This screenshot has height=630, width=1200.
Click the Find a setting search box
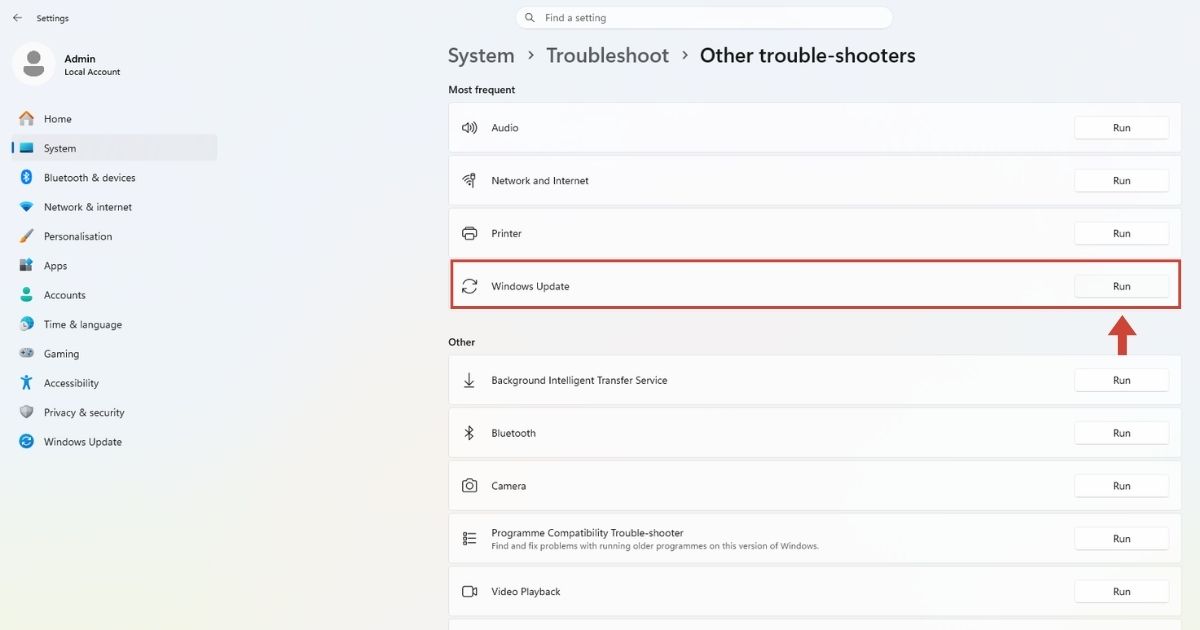point(704,18)
